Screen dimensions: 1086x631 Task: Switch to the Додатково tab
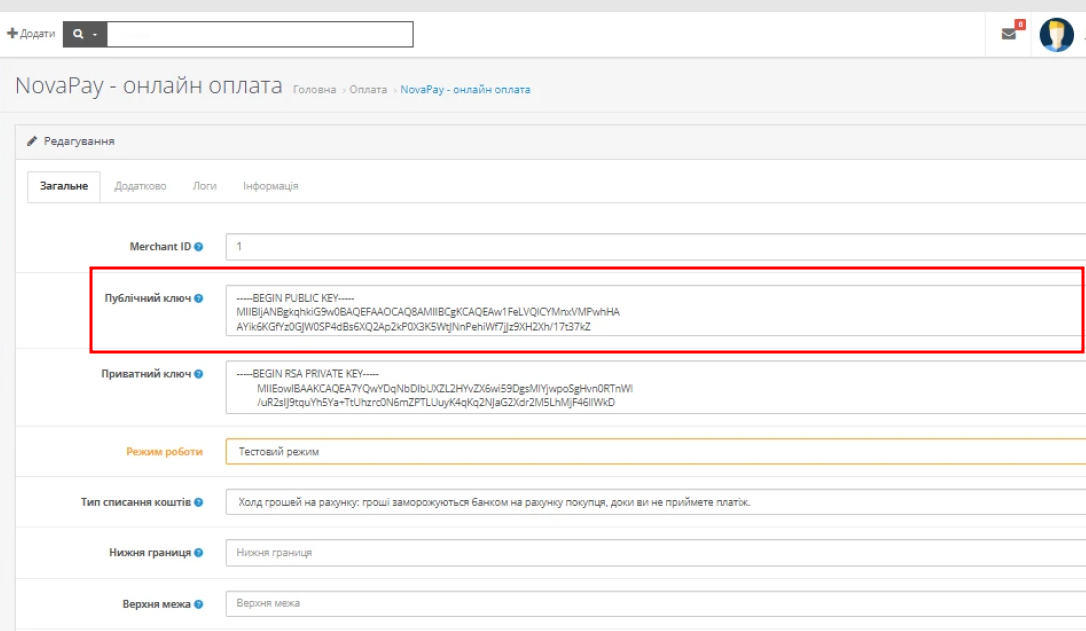click(140, 186)
